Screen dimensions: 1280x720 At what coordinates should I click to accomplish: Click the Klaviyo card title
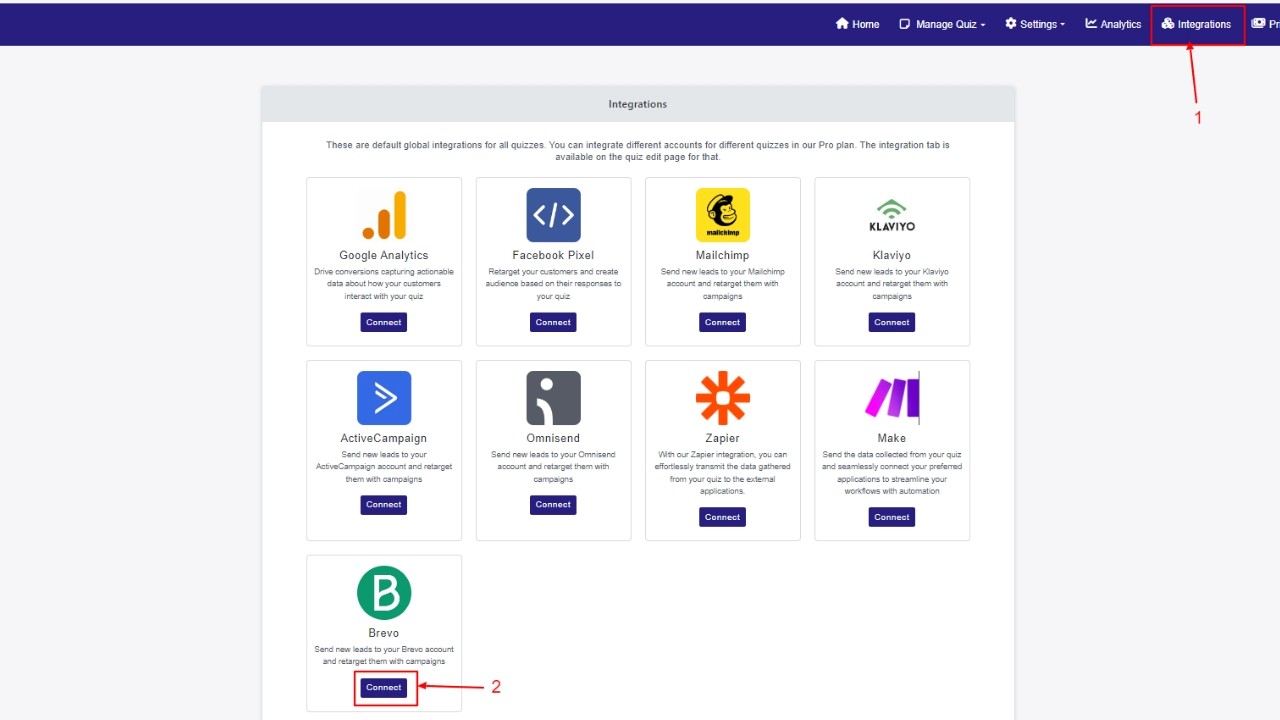tap(892, 256)
